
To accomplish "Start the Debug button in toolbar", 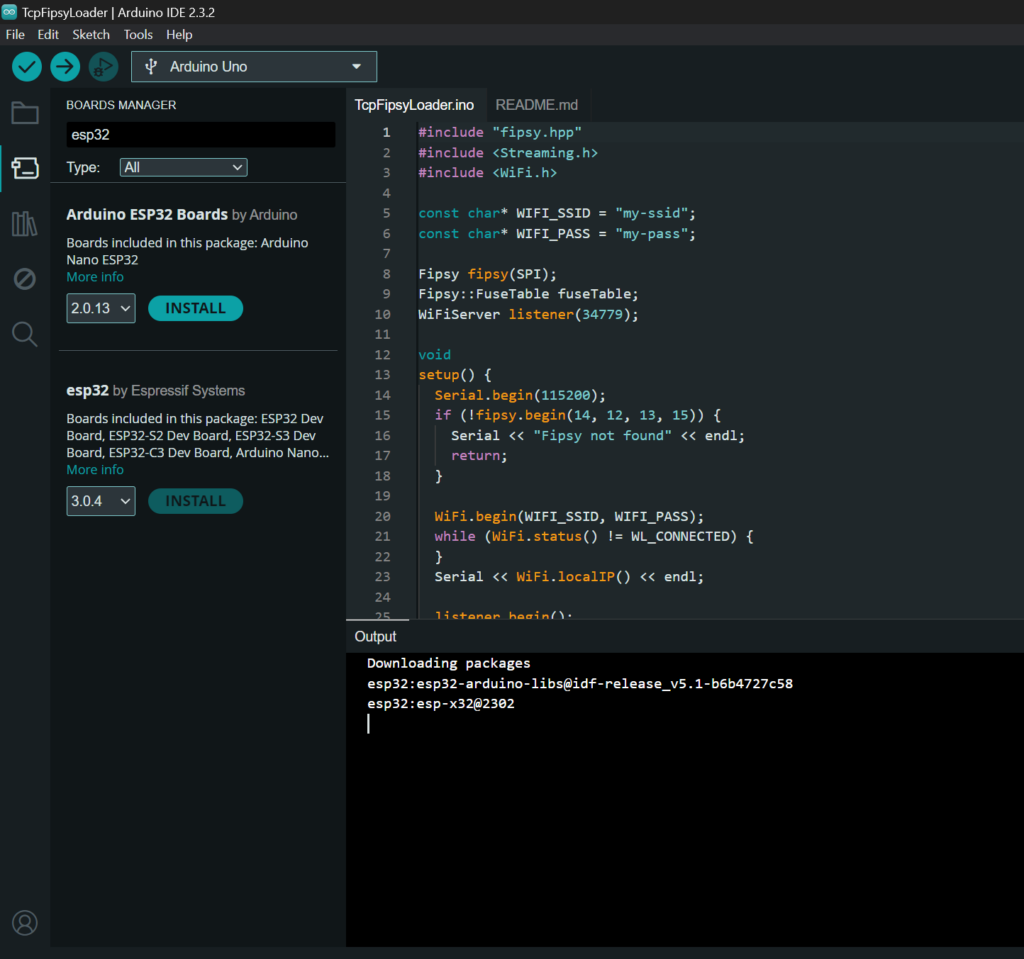I will pos(103,67).
